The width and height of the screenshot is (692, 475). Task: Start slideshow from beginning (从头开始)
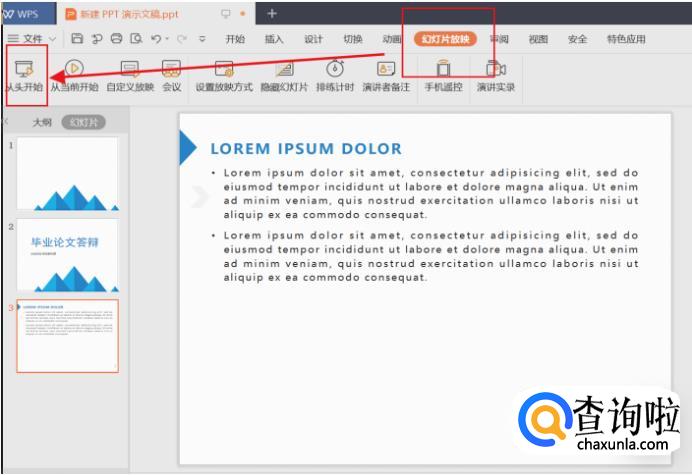point(25,76)
